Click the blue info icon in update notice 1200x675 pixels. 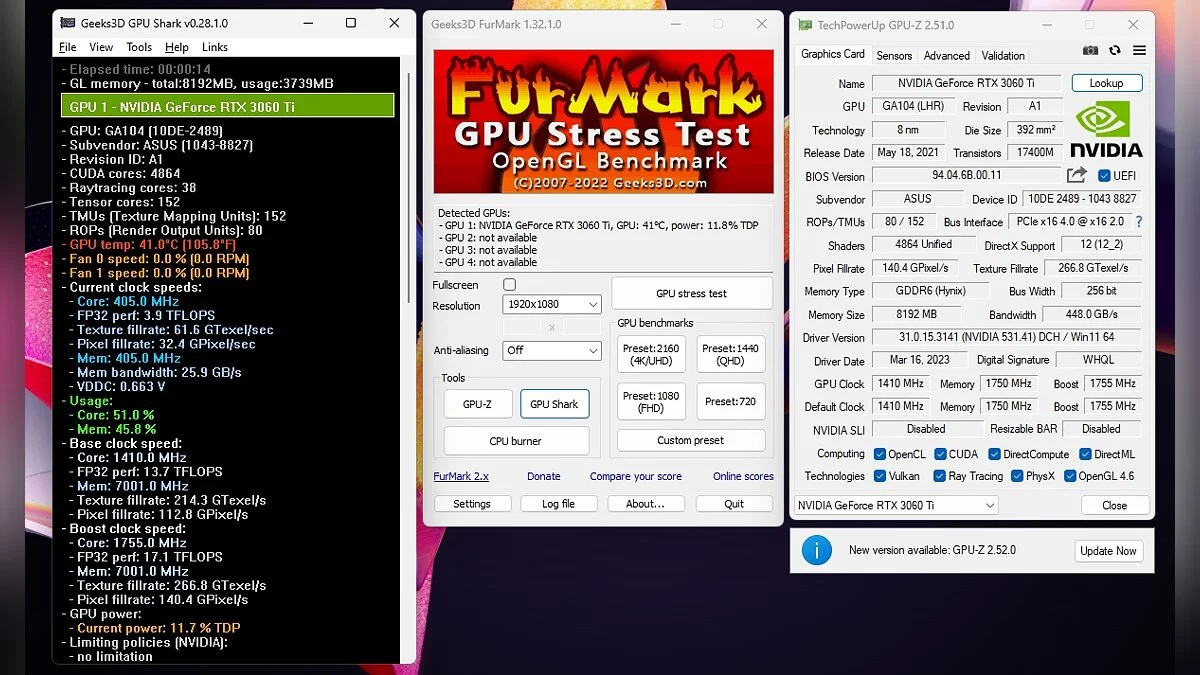[x=817, y=550]
